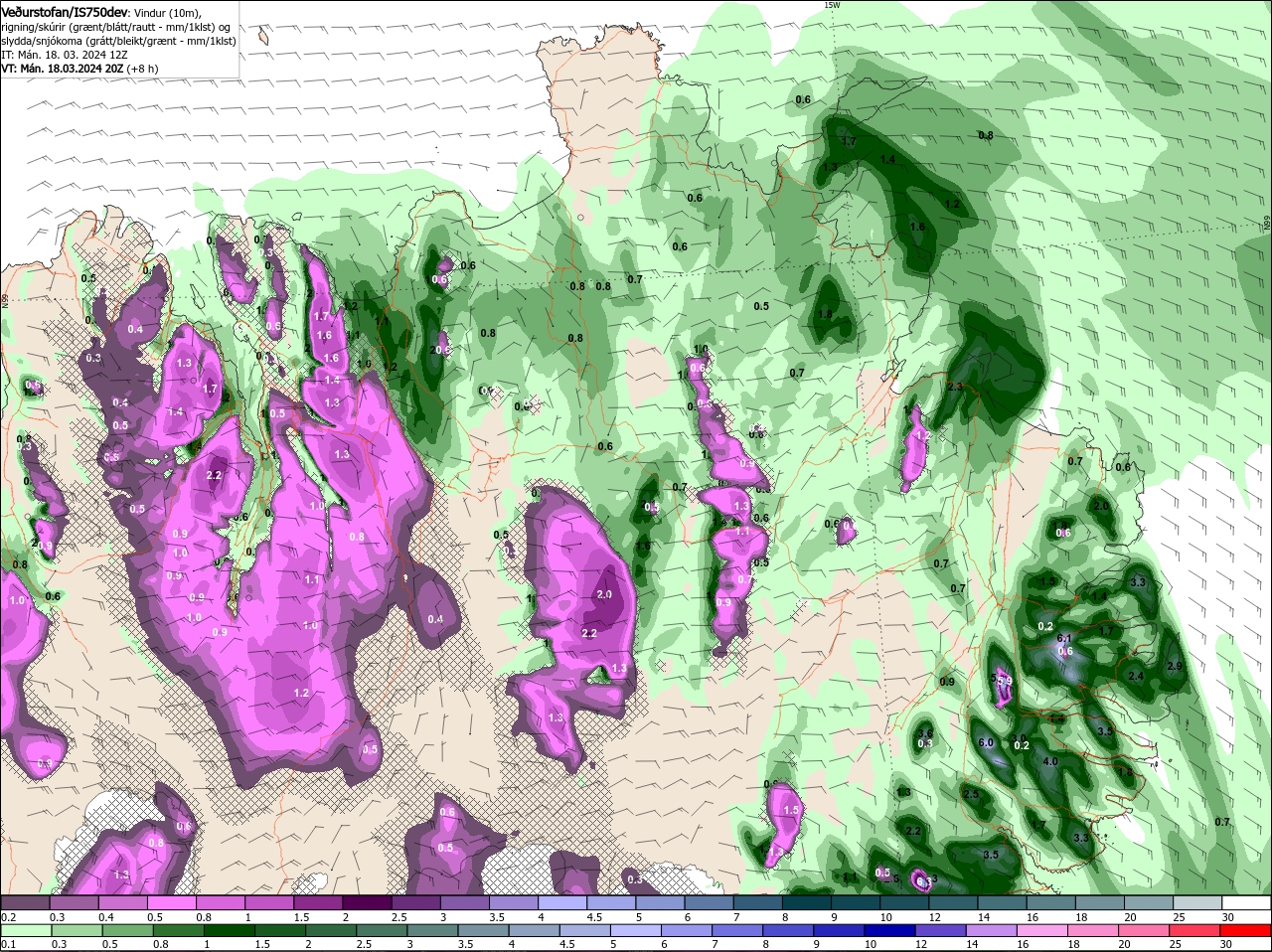Click the (+8 h) forecast offset text

pos(143,69)
